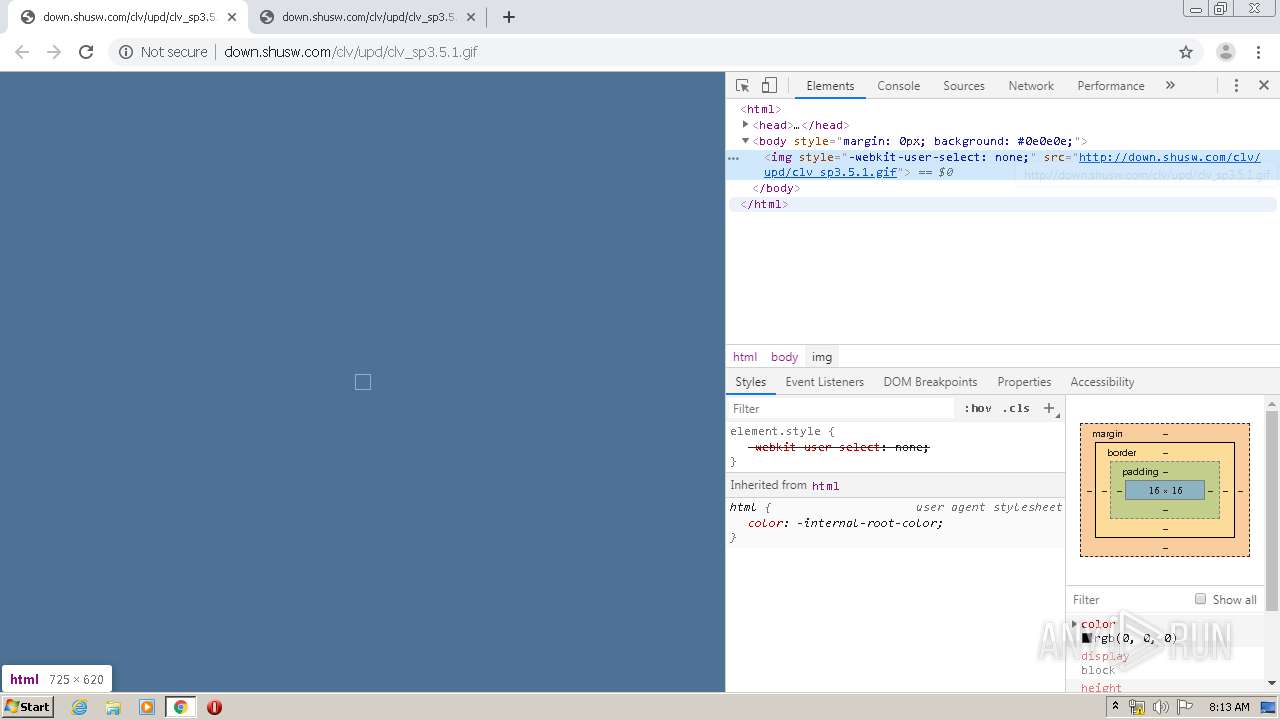Click the html link in Inherited from
Viewport: 1280px width, 720px height.
click(825, 486)
